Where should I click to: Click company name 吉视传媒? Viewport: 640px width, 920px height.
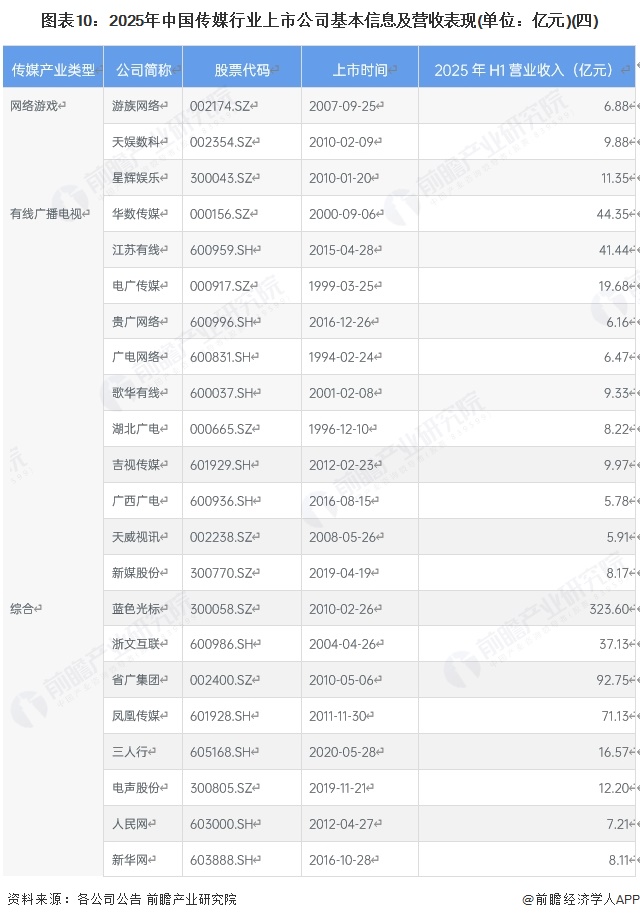pos(136,466)
